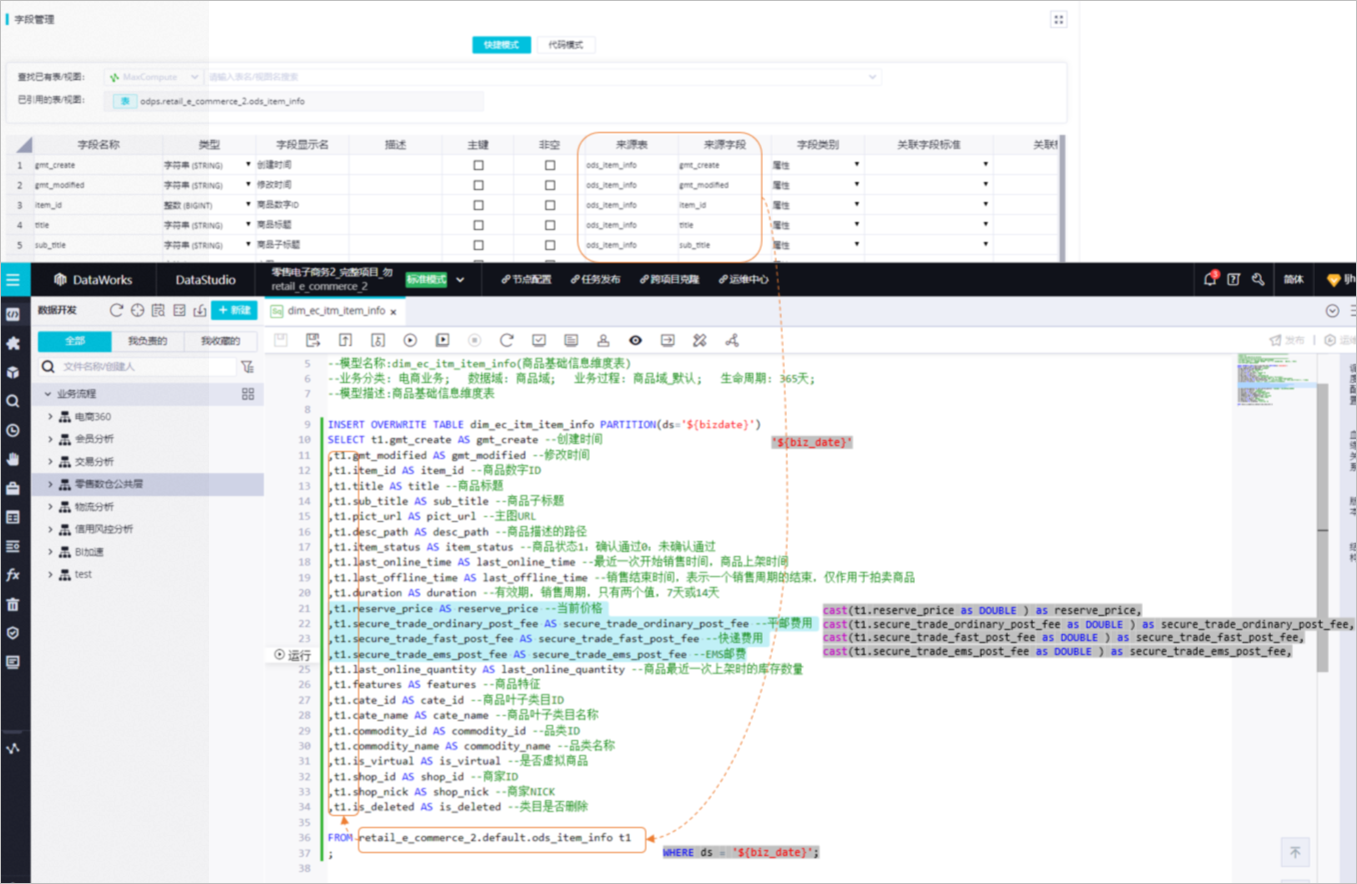
Task: Tick 非空 checkbox for title row
Action: [x=550, y=225]
